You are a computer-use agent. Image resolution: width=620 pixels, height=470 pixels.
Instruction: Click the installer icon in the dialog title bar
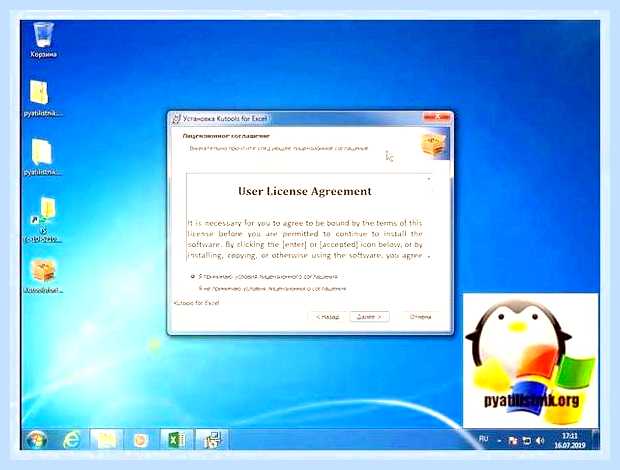pos(176,119)
